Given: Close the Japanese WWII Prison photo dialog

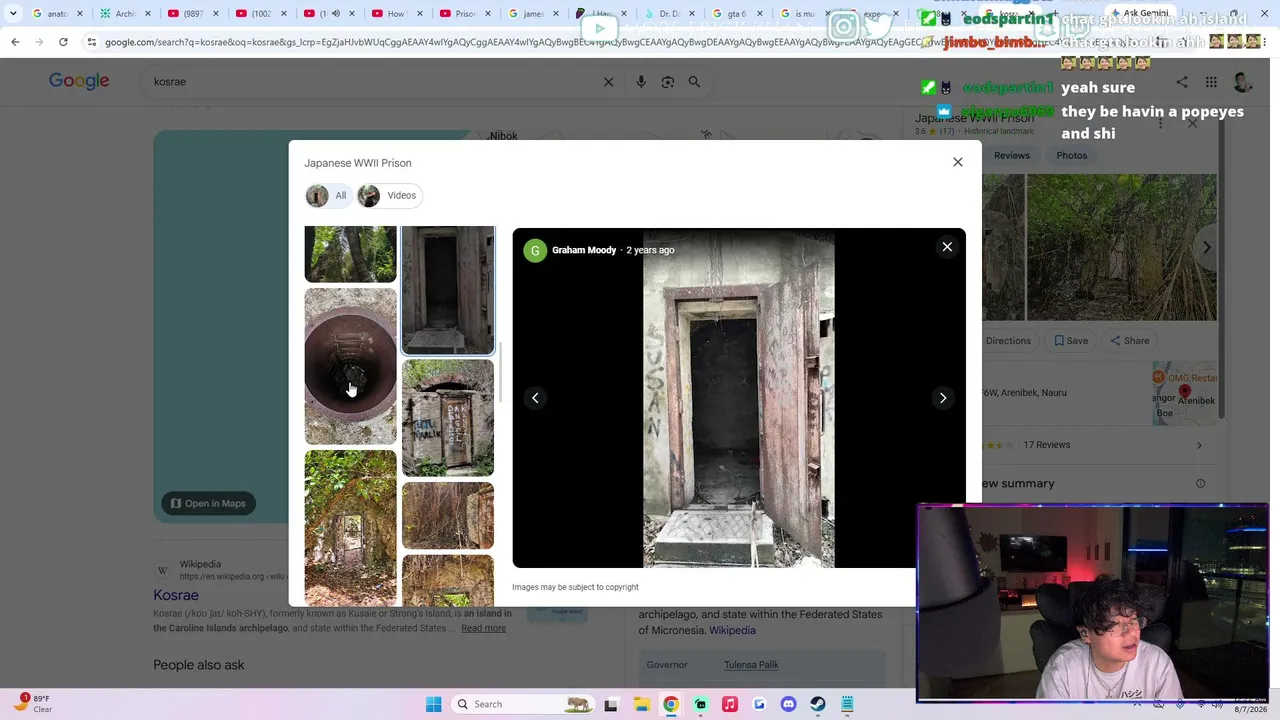Looking at the screenshot, I should pyautogui.click(x=958, y=162).
